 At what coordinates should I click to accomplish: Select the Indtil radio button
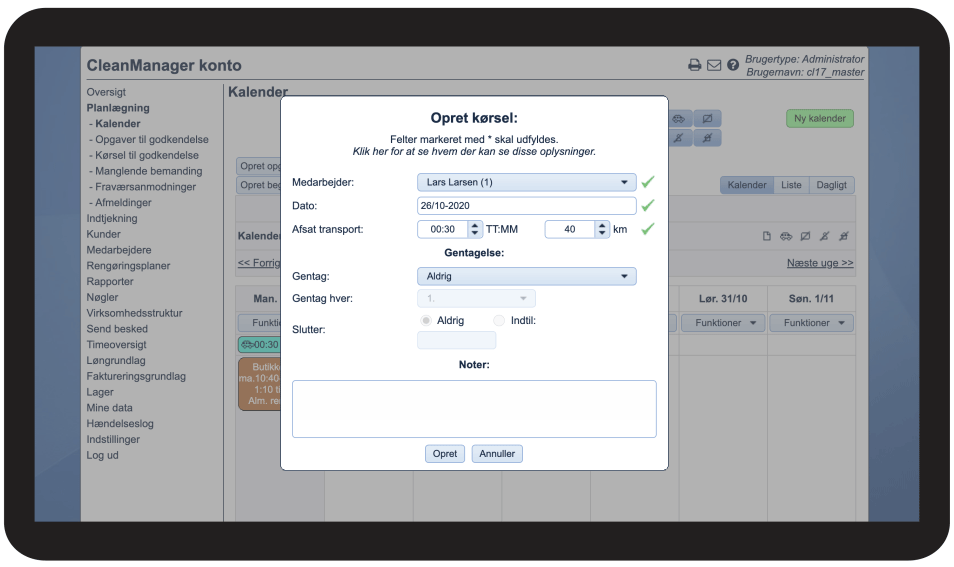click(499, 320)
